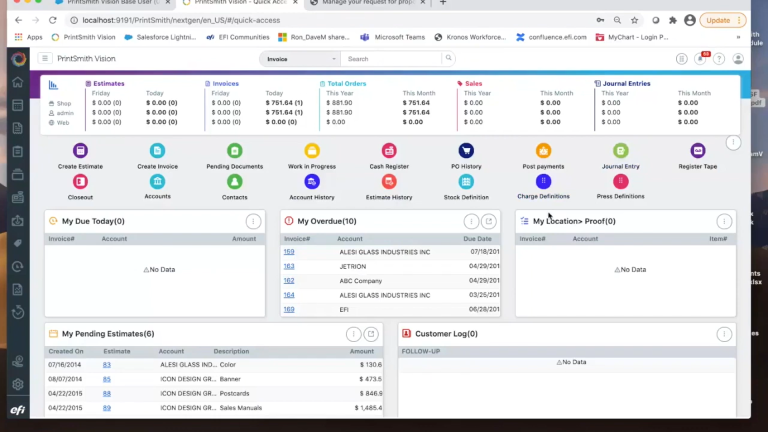Open pending estimate 83 link

[x=107, y=364]
